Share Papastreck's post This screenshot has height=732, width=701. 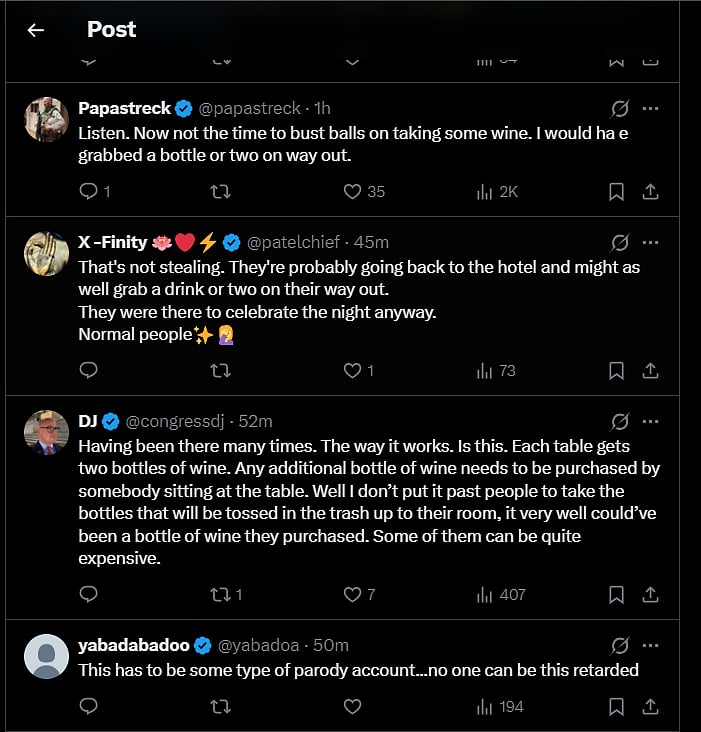649,191
